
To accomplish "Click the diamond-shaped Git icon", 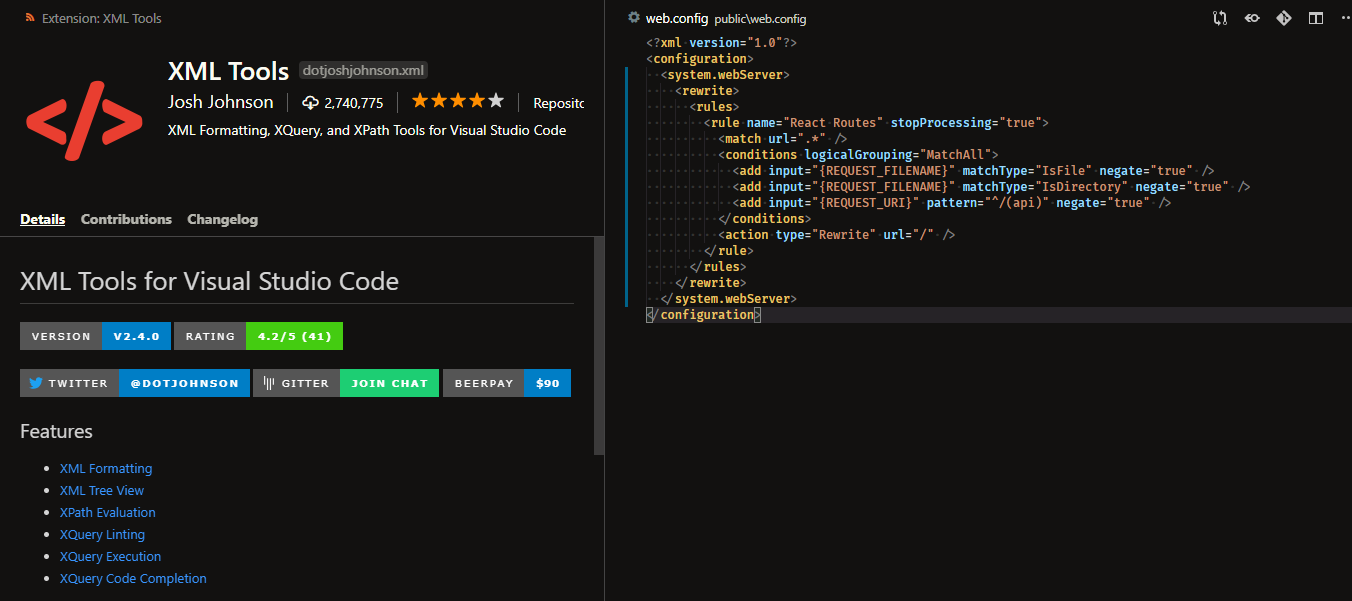I will tap(1284, 18).
